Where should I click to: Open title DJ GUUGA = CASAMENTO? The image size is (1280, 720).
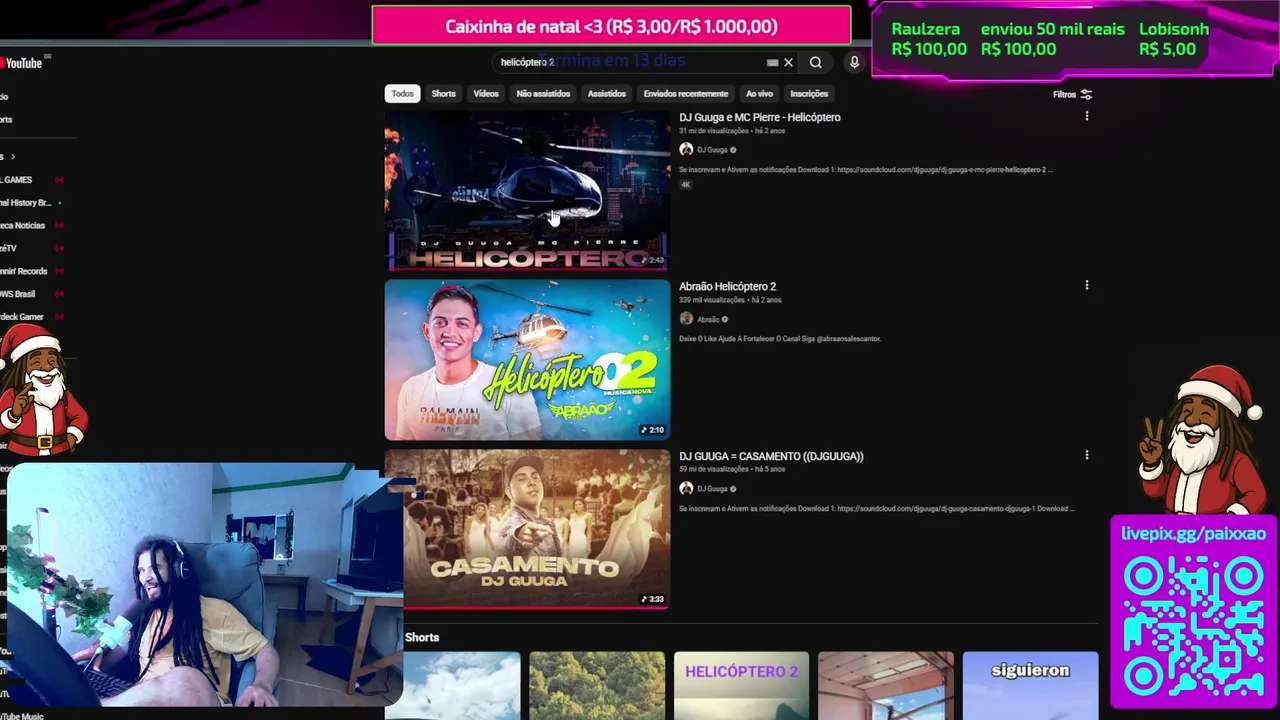[771, 456]
